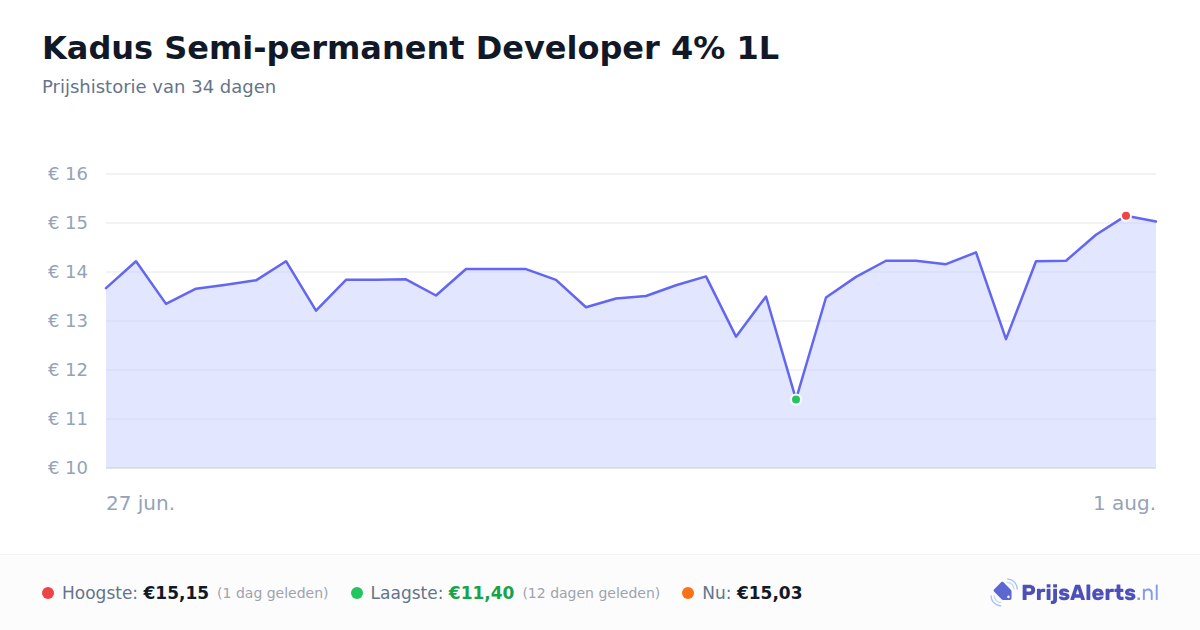The height and width of the screenshot is (630, 1200).
Task: Click the '€ 10' axis label
Action: click(68, 468)
